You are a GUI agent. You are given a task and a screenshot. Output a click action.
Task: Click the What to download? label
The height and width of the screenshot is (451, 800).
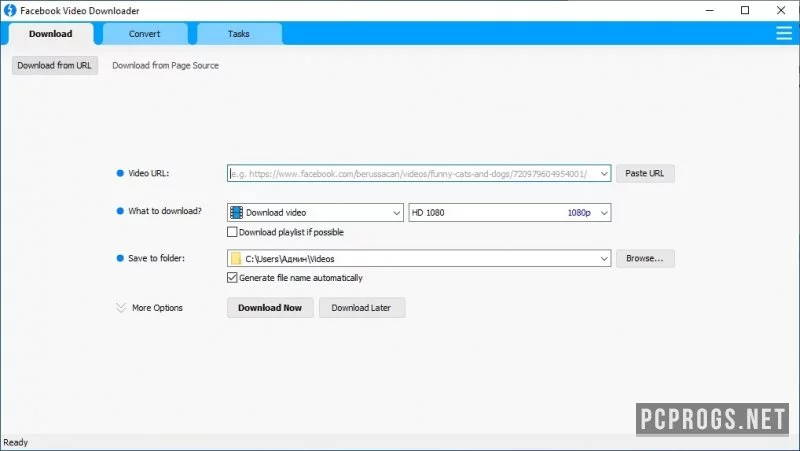tap(165, 211)
